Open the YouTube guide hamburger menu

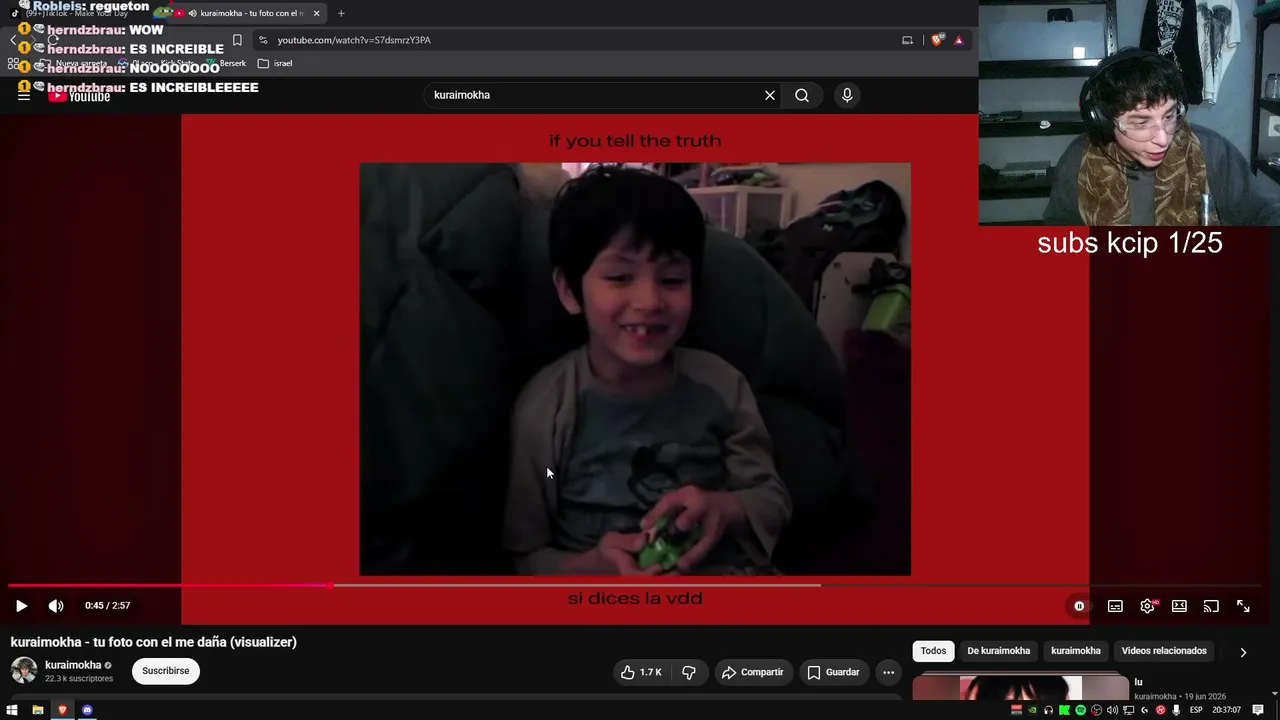24,95
